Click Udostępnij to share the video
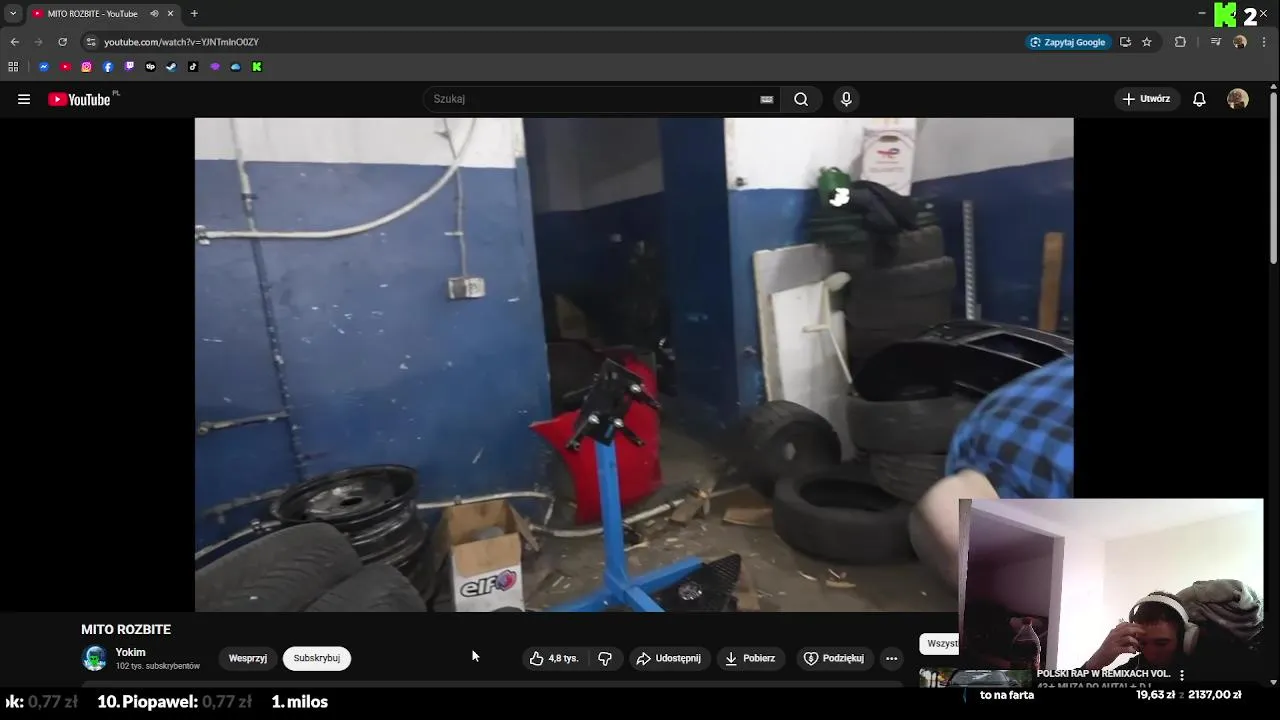The image size is (1280, 720). pos(669,658)
